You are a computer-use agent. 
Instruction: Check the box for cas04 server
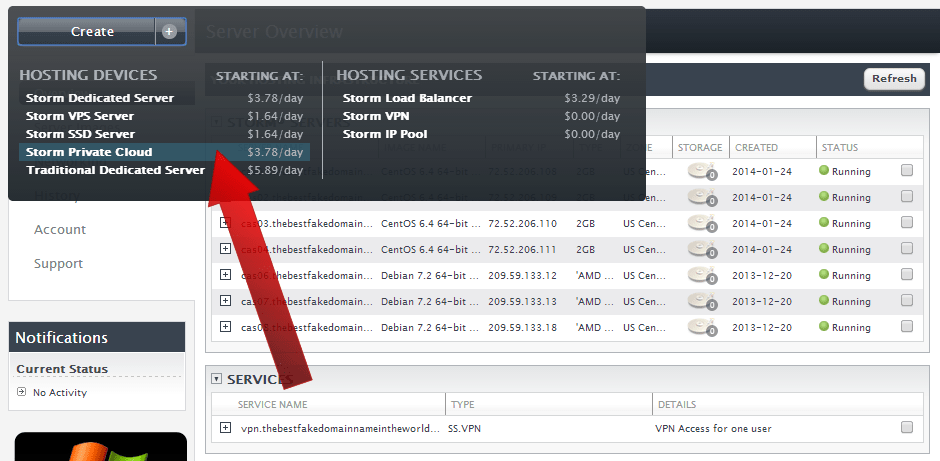906,249
